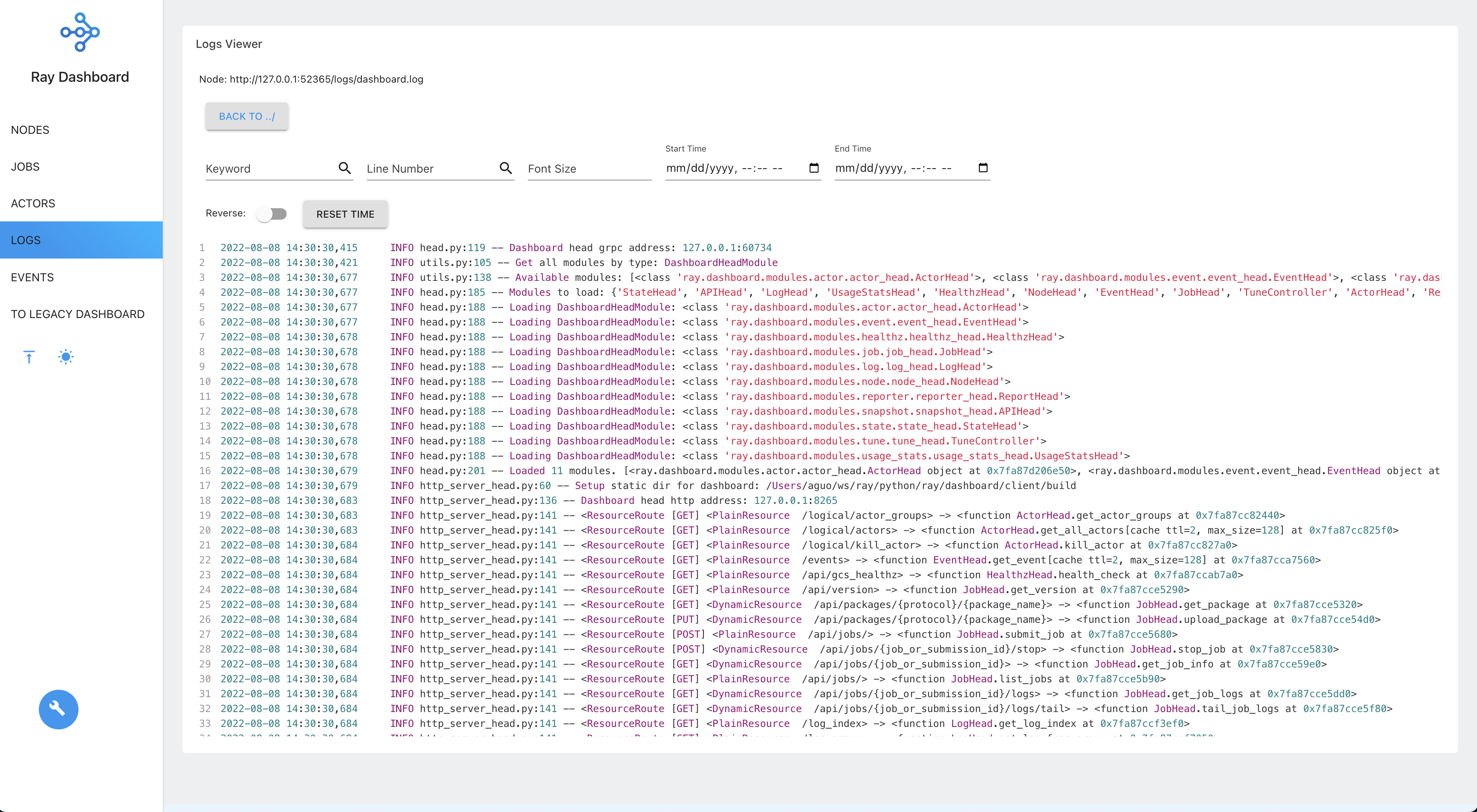
Task: Click the Keyword search magnifier icon
Action: (344, 168)
